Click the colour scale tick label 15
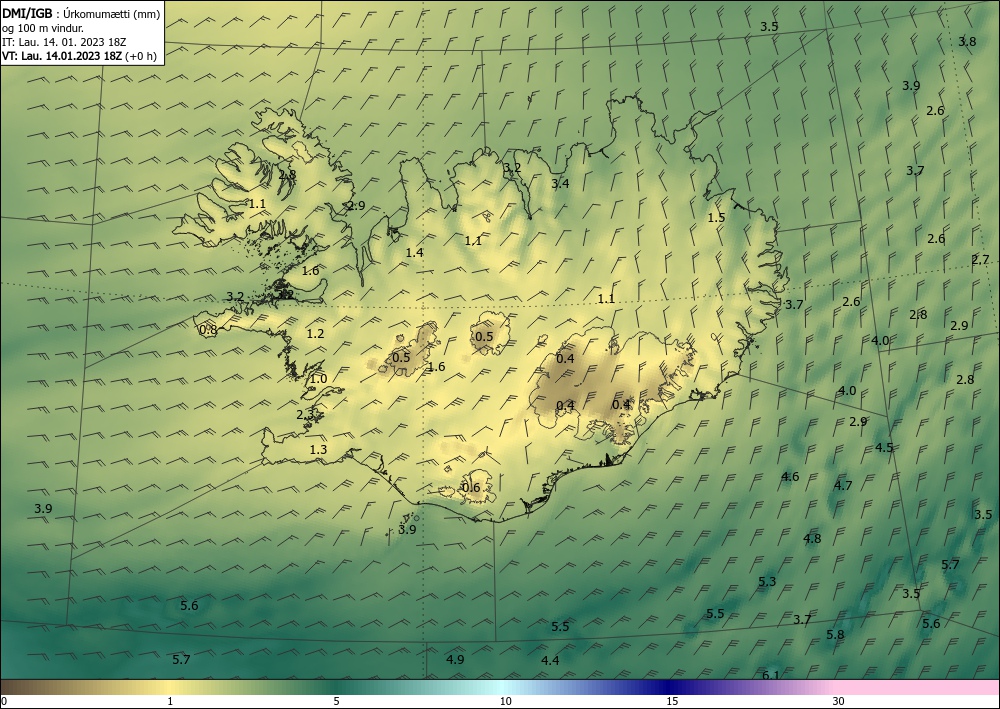Viewport: 1000px width, 709px height. pyautogui.click(x=672, y=702)
